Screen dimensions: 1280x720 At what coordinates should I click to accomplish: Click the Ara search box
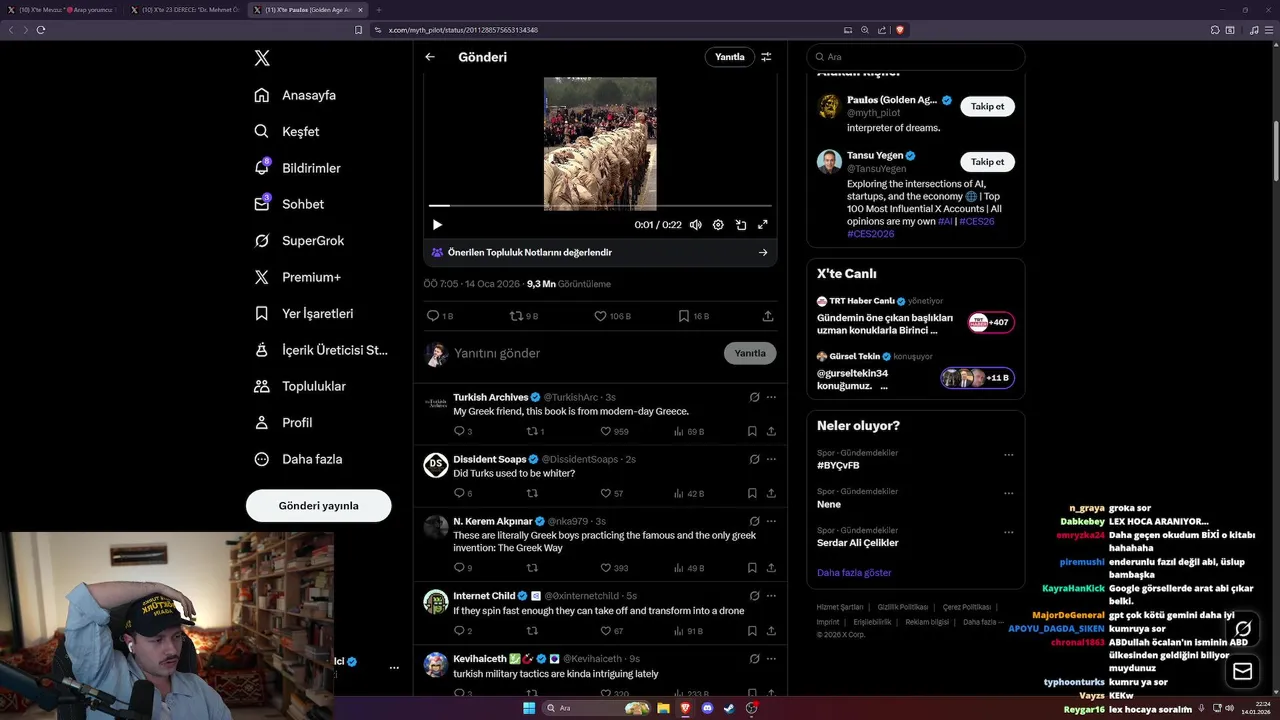point(916,57)
